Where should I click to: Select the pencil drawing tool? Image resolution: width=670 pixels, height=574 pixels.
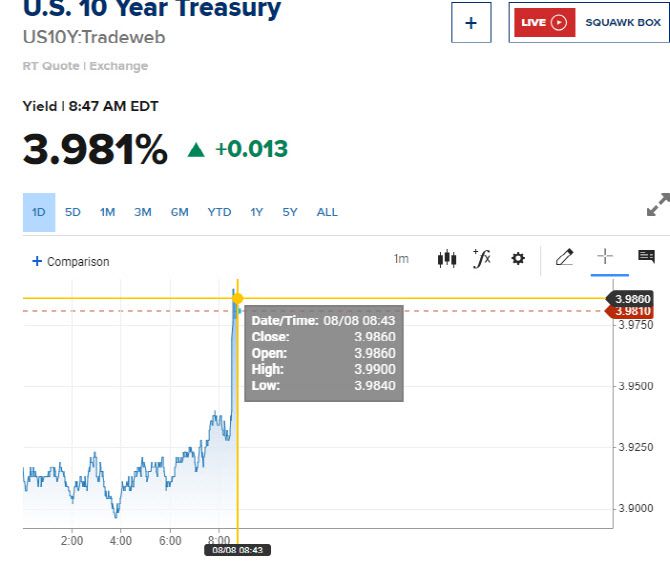[x=564, y=258]
